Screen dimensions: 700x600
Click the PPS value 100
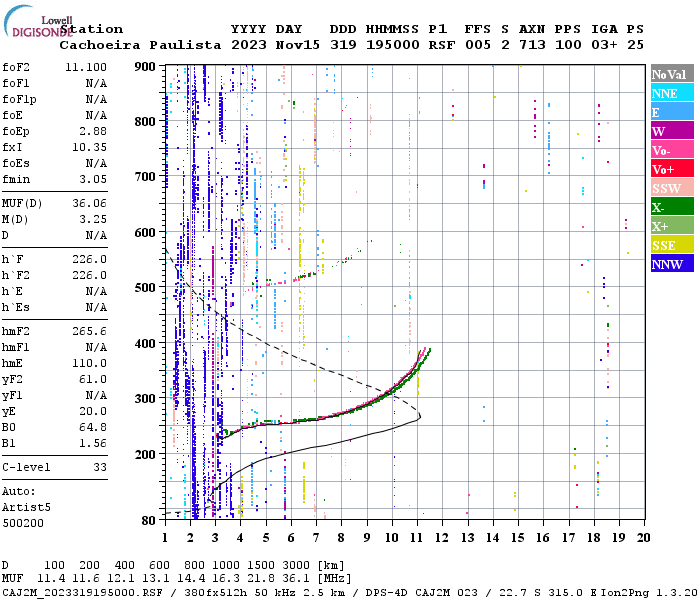(568, 45)
